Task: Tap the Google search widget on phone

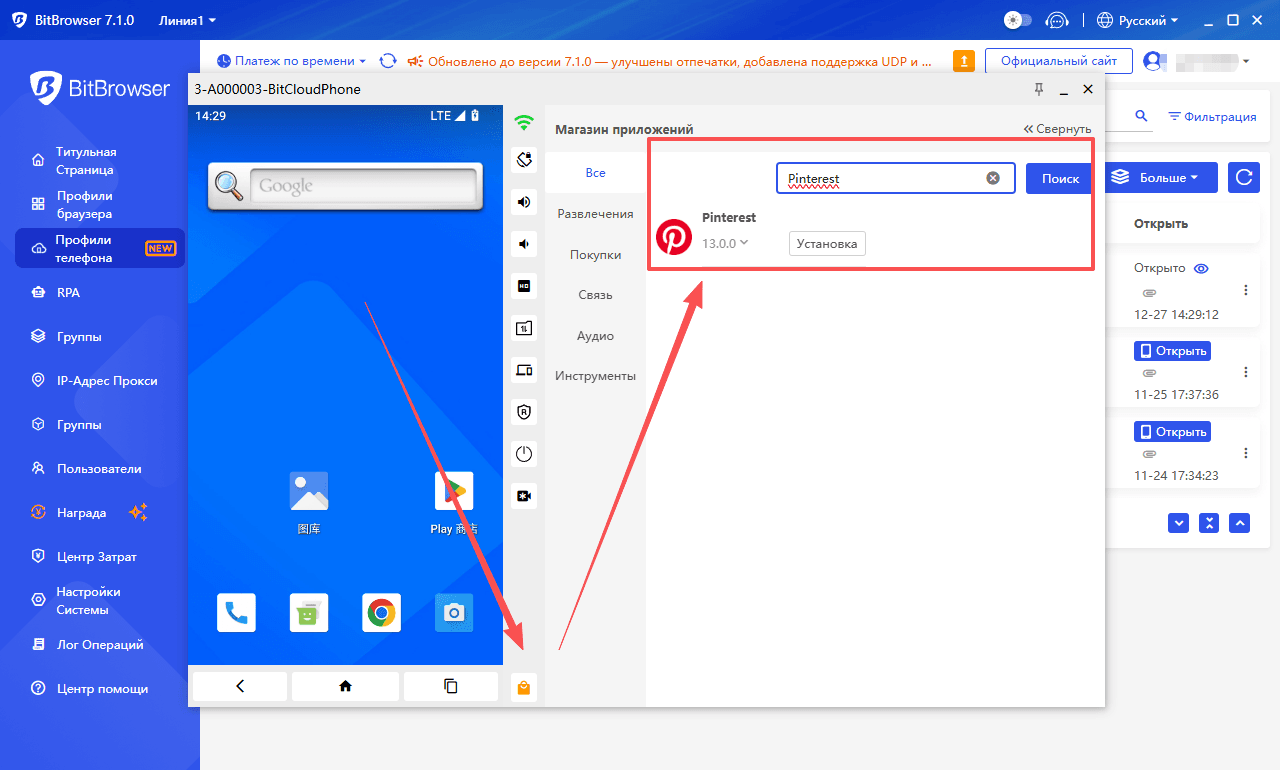Action: coord(344,186)
